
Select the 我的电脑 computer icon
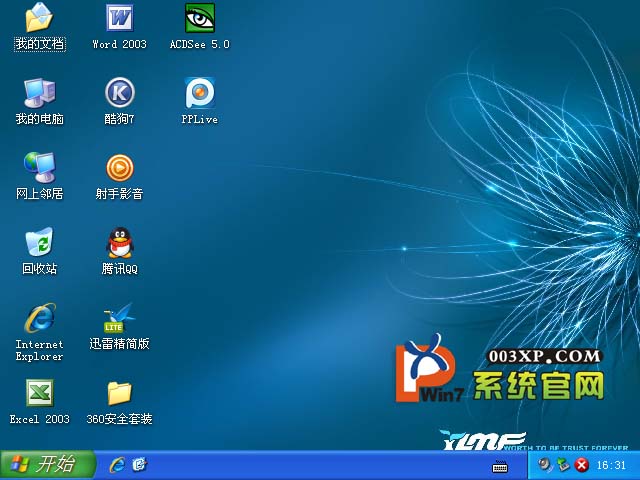point(39,93)
